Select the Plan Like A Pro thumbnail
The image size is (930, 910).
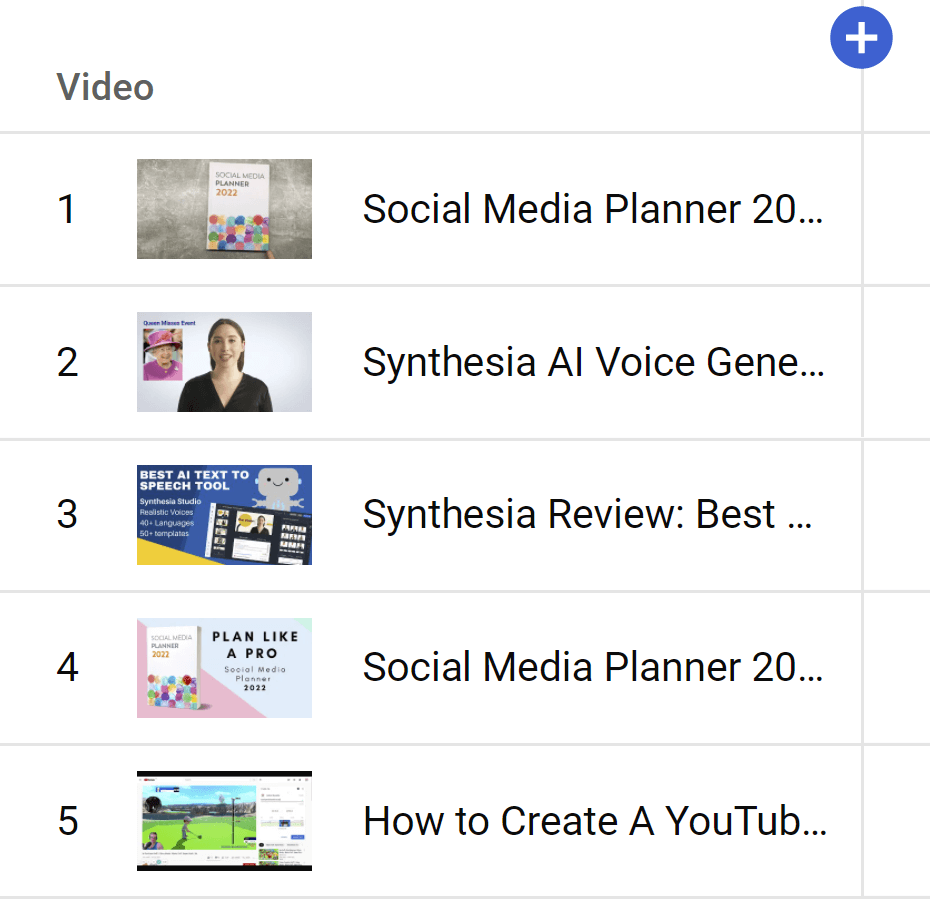click(223, 667)
